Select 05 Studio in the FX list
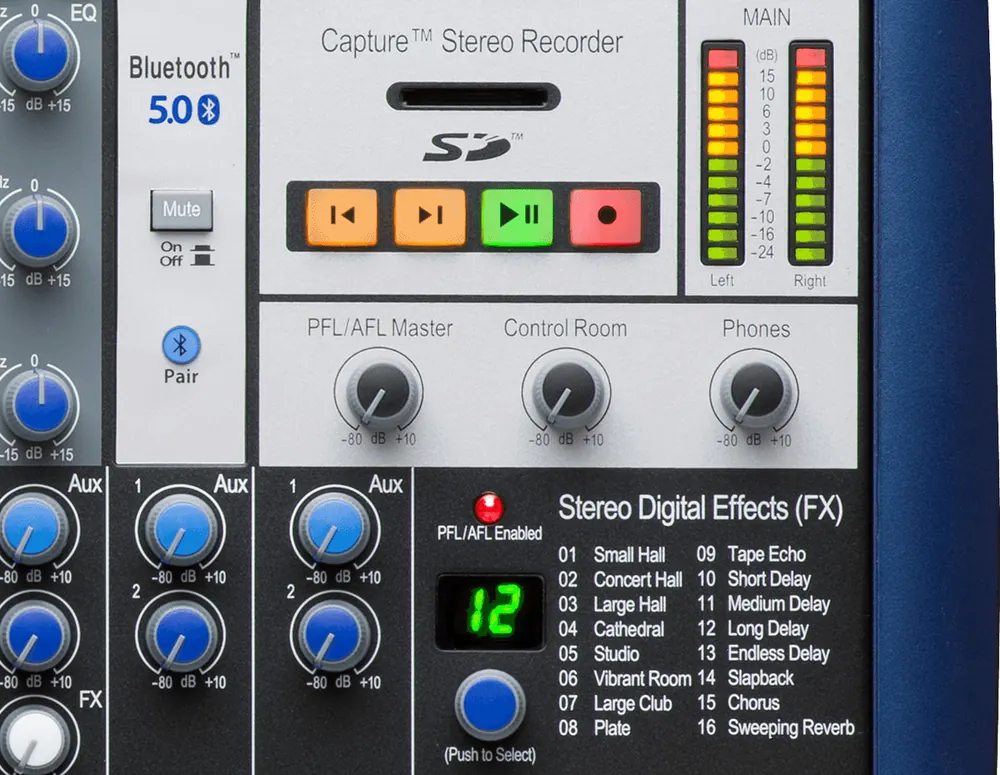1000x775 pixels. pyautogui.click(x=599, y=654)
